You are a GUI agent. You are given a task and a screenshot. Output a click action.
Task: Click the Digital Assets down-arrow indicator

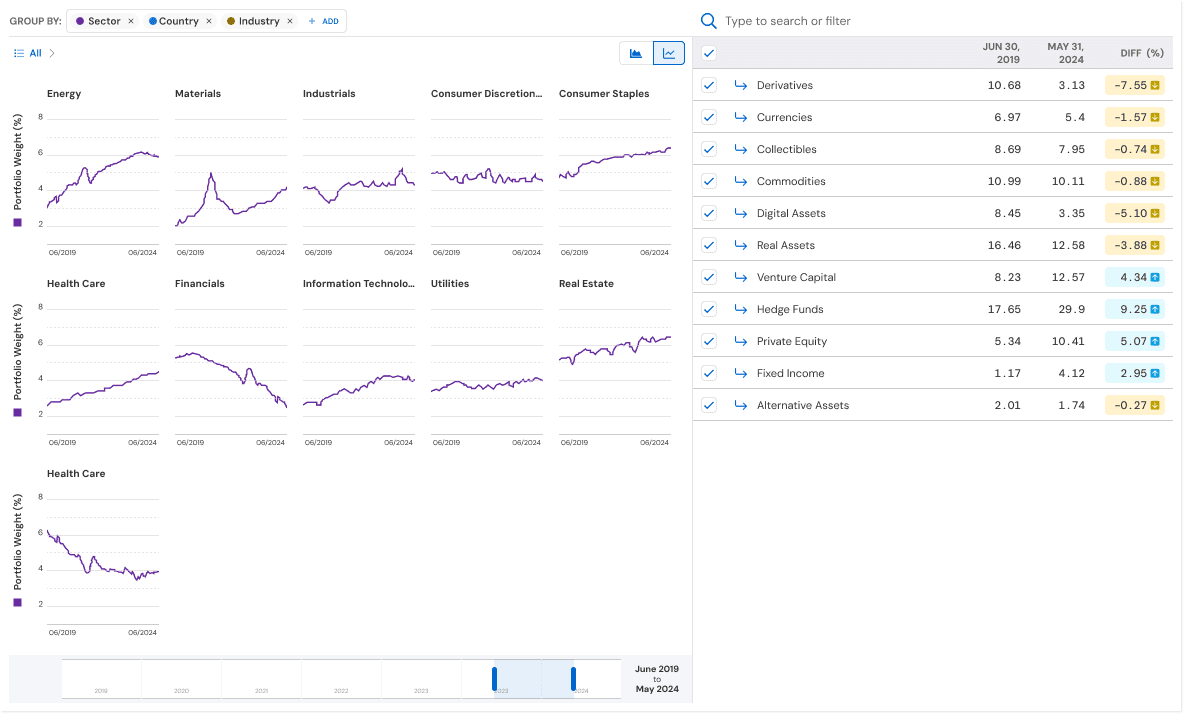coord(1154,213)
